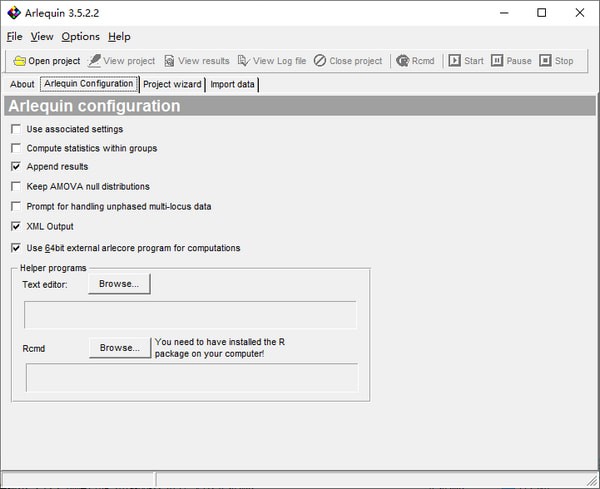Open a project from the toolbar
The width and height of the screenshot is (600, 489).
47,61
